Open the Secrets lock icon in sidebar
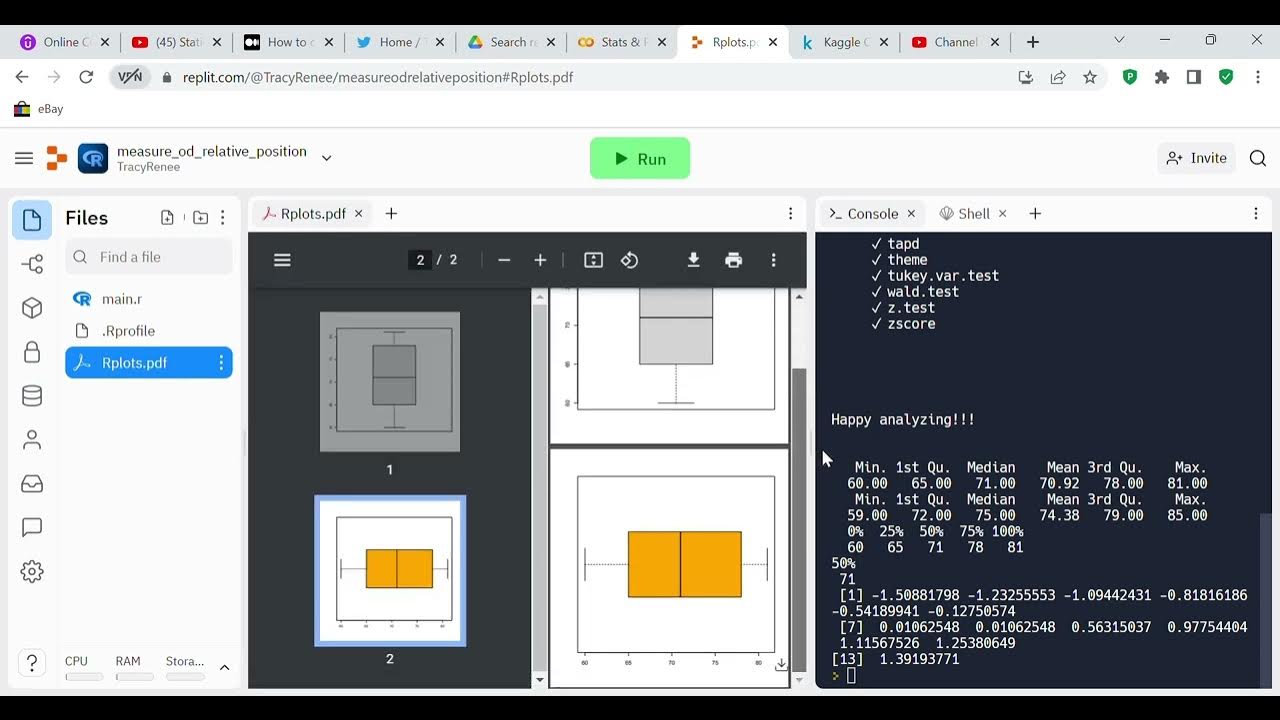Viewport: 1280px width, 720px height. coord(32,352)
